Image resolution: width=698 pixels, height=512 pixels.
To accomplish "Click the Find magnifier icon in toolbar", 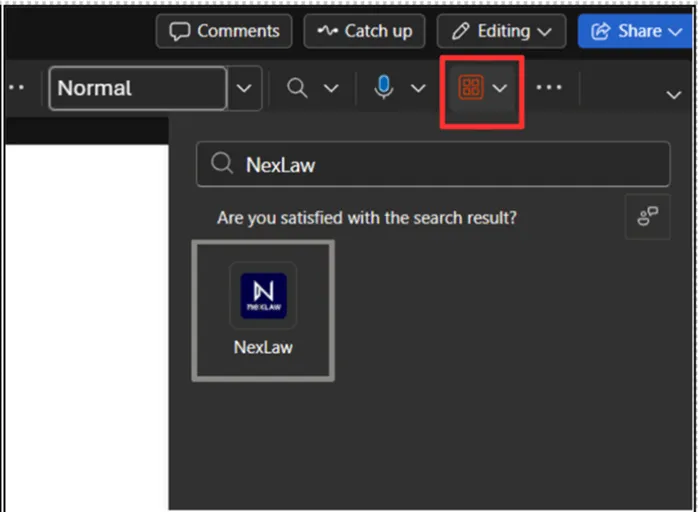I will pos(297,88).
